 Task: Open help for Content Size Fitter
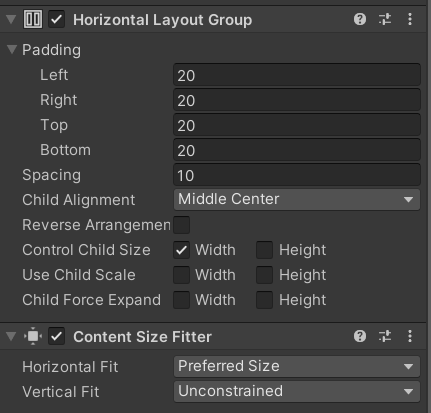coord(360,336)
